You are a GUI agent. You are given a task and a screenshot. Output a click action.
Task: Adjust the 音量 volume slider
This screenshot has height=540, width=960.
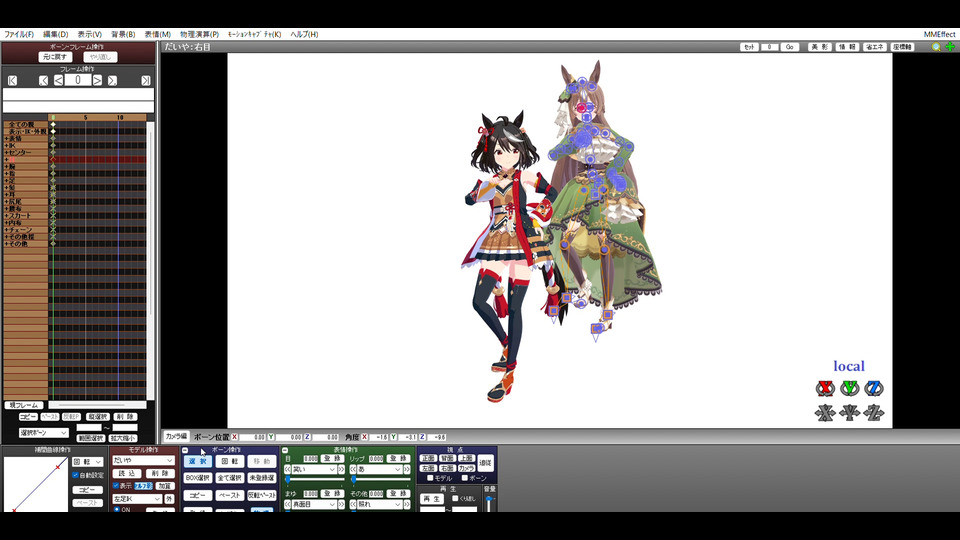click(x=489, y=503)
